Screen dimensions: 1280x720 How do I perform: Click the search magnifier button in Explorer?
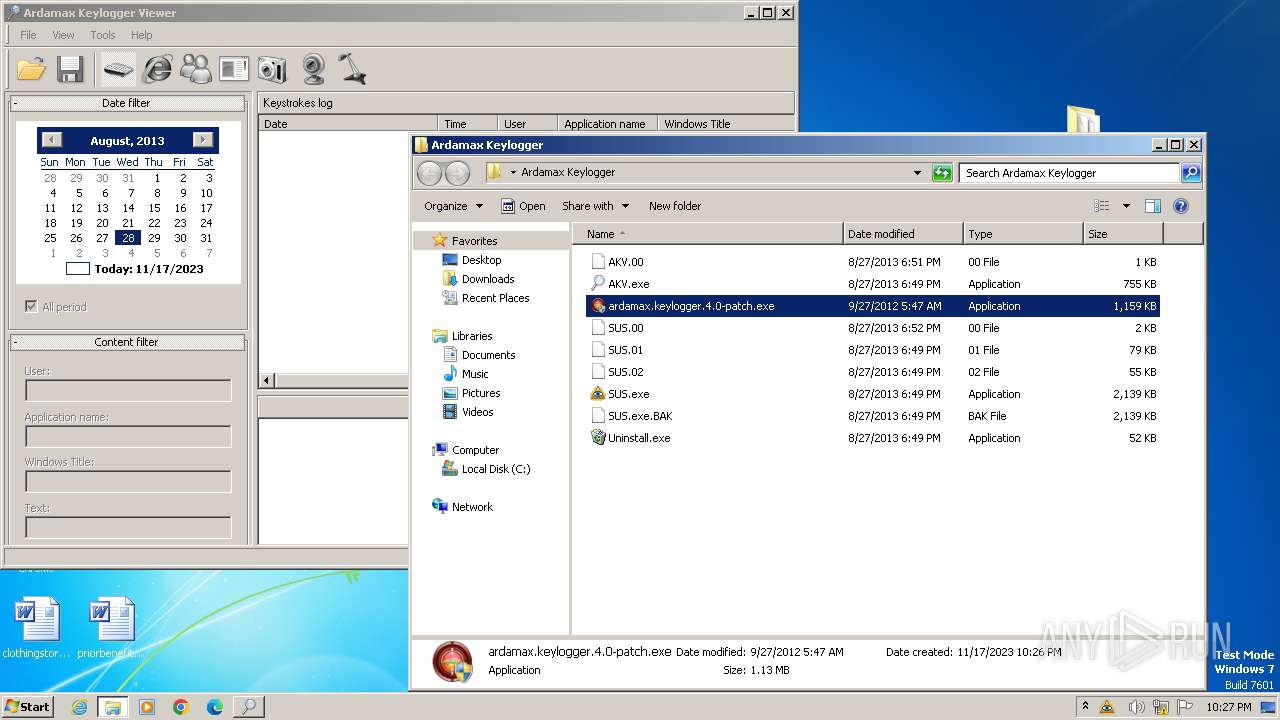pyautogui.click(x=1190, y=173)
